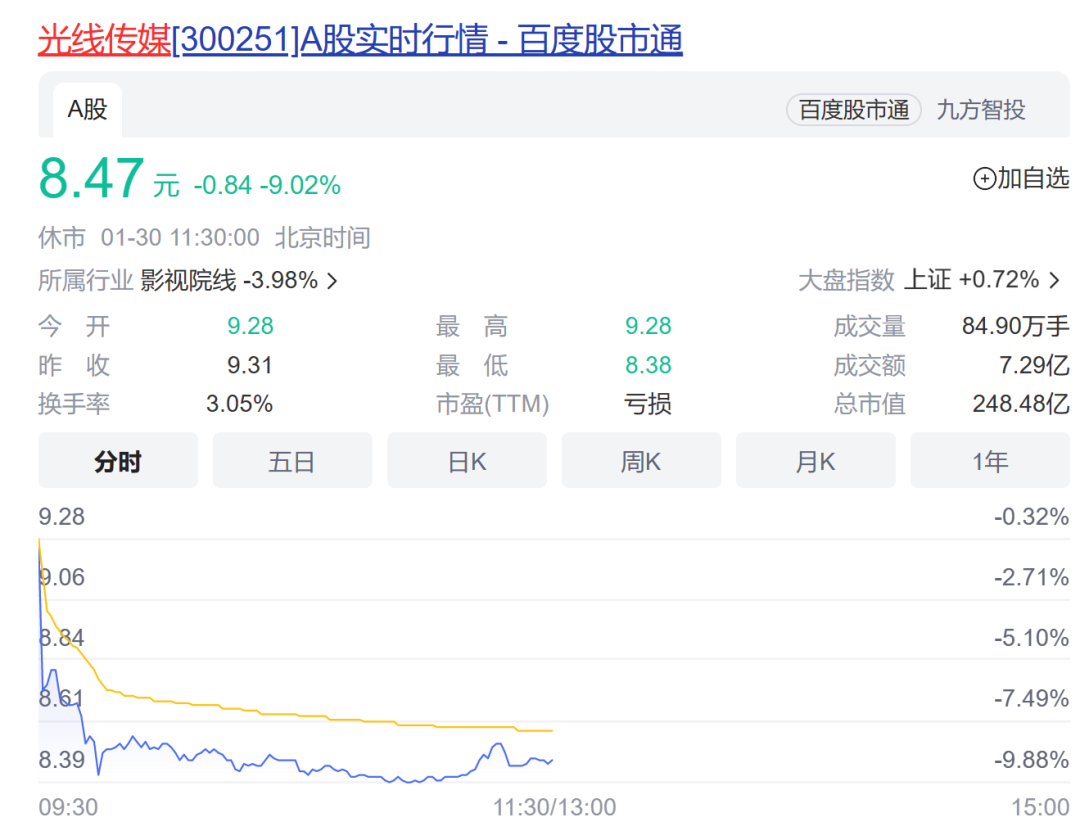This screenshot has width=1080, height=831.
Task: Click the current price 8.47
Action: 91,178
